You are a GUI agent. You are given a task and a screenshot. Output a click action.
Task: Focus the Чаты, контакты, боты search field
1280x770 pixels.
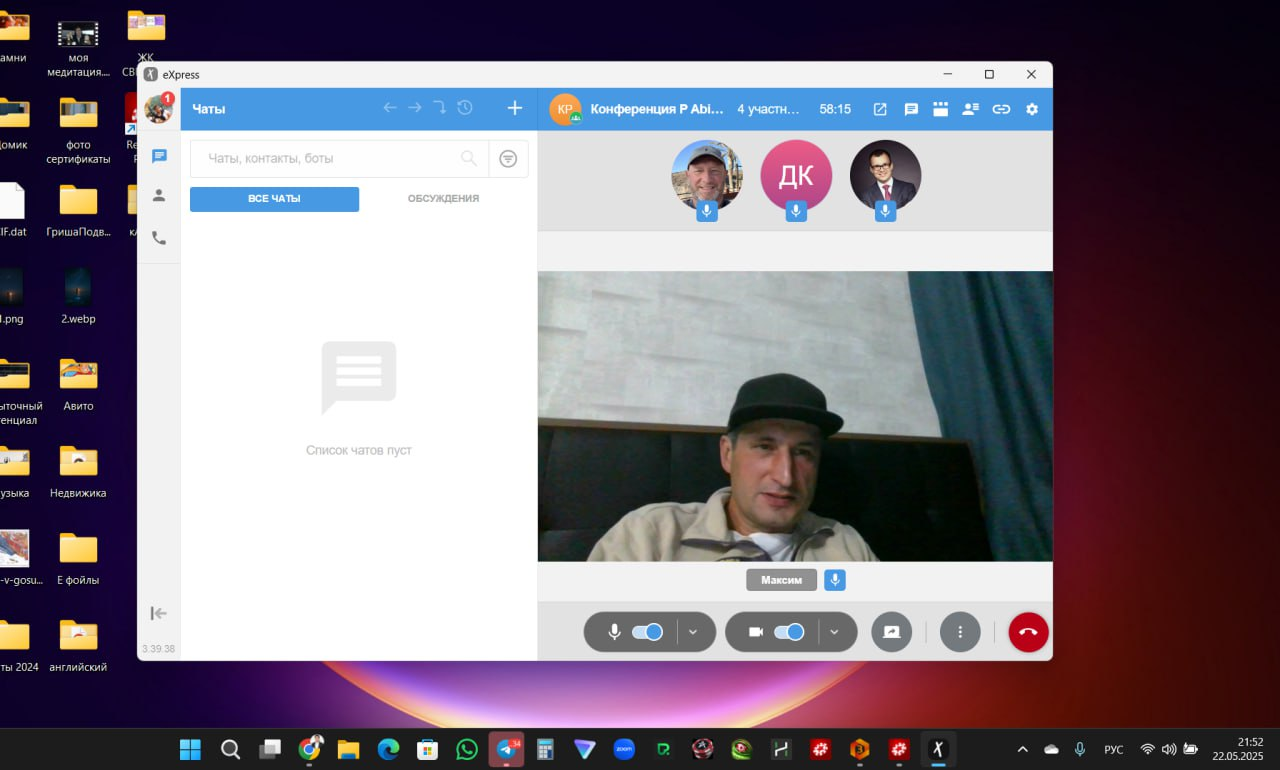point(339,158)
